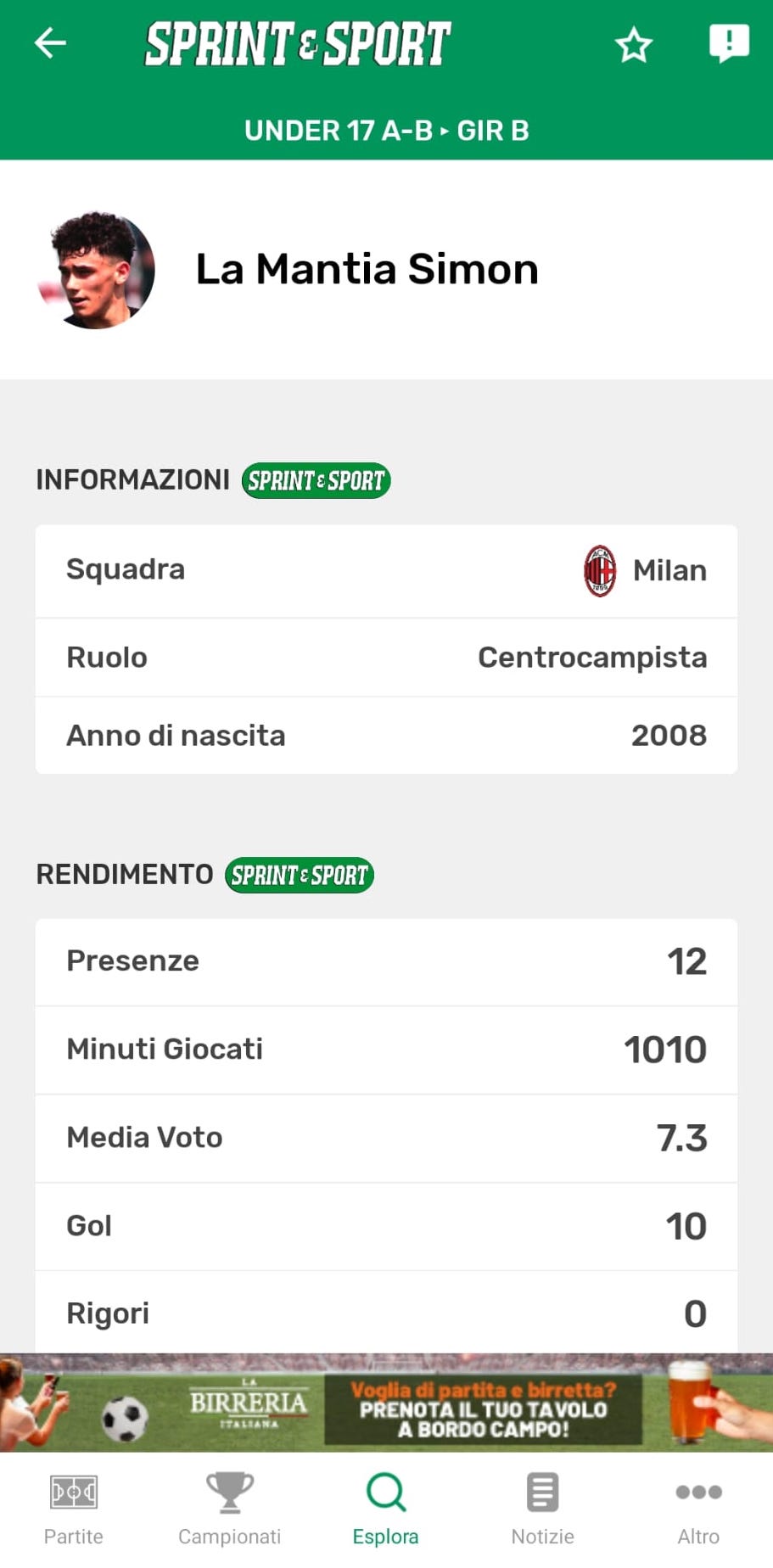Open the Notizie document icon

click(542, 1492)
